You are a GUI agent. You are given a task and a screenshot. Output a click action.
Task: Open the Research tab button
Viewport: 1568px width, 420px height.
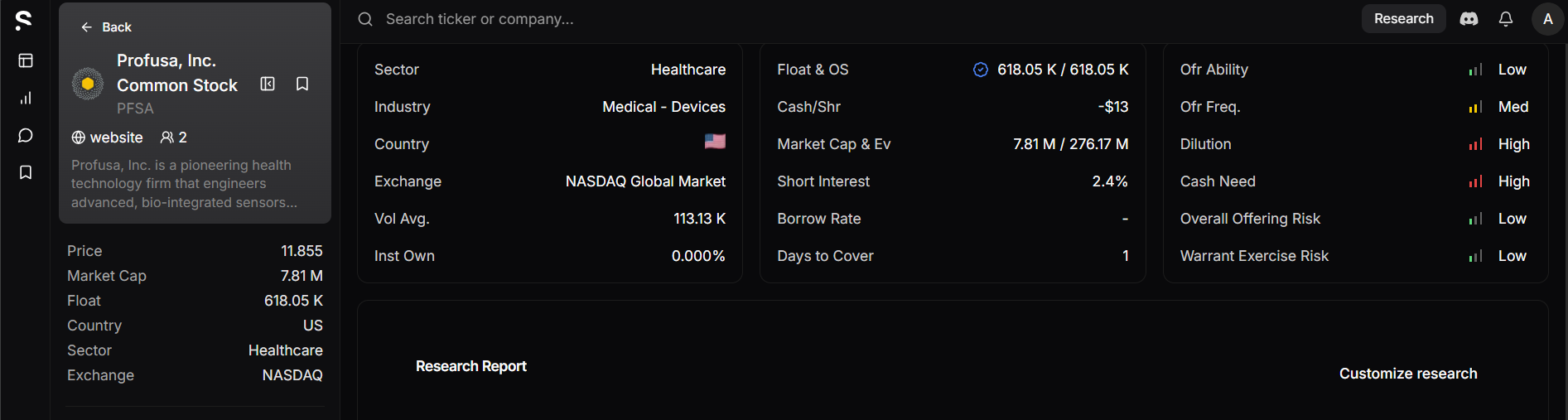pyautogui.click(x=1403, y=18)
